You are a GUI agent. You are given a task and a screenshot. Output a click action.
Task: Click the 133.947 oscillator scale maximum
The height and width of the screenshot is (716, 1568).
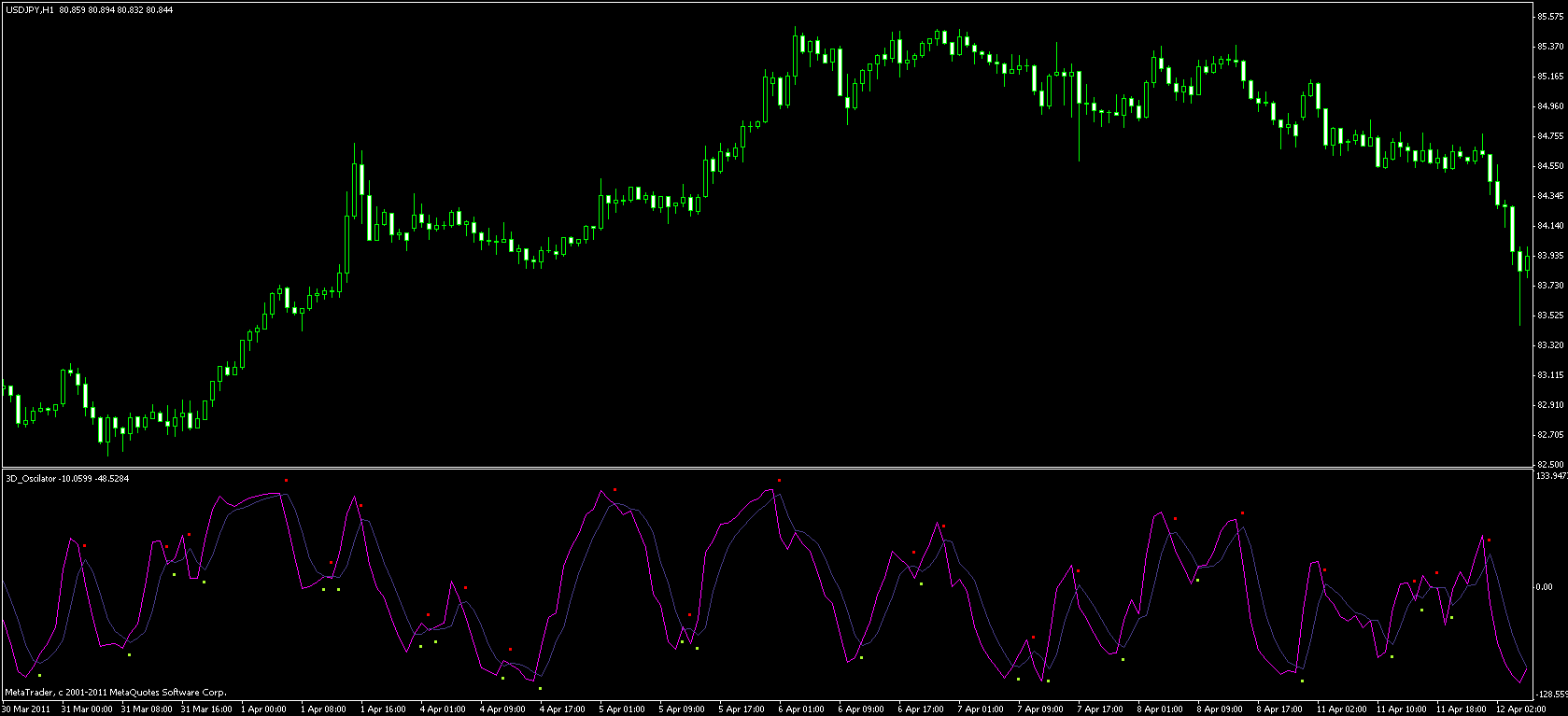(1551, 476)
